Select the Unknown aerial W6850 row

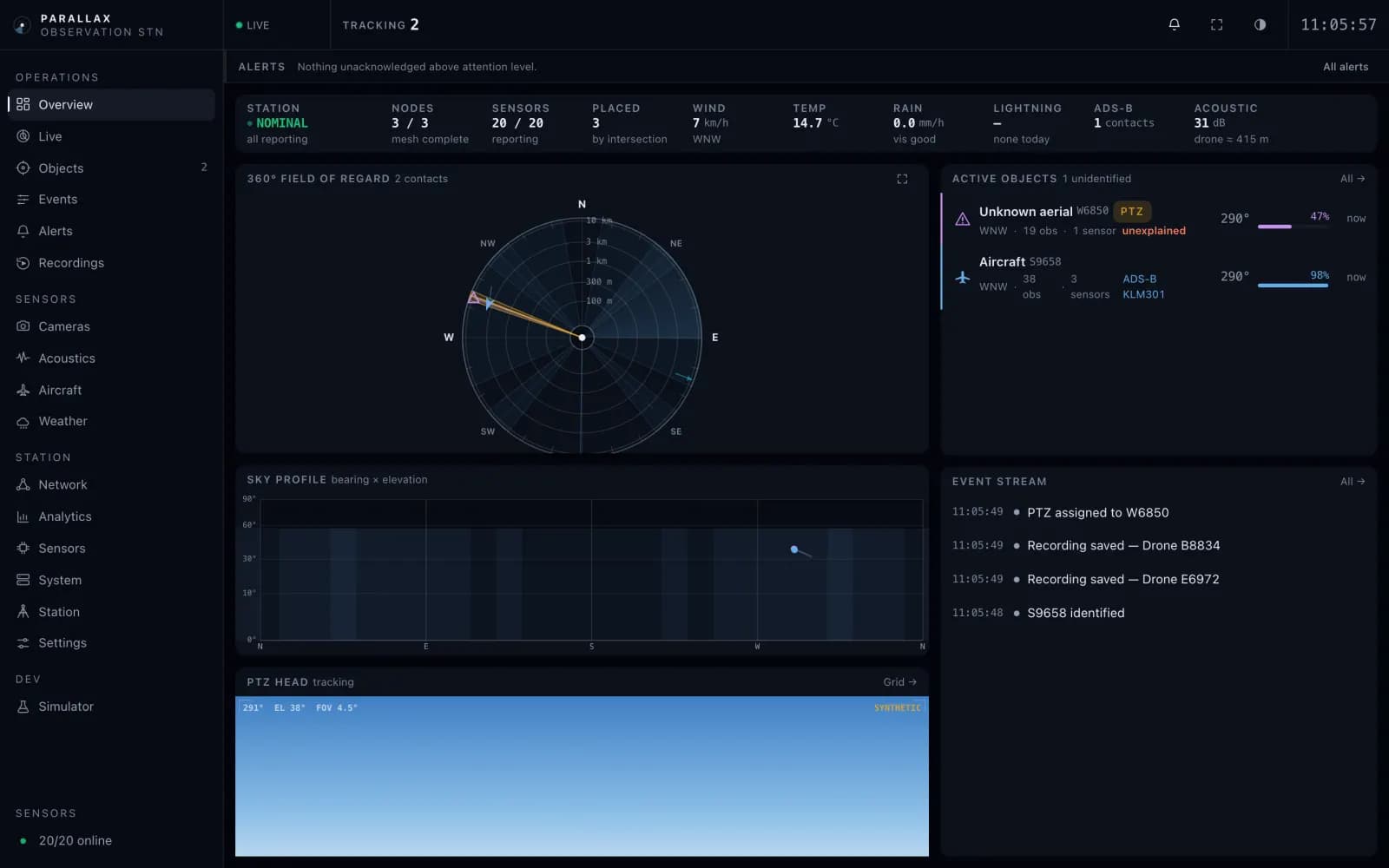[1158, 220]
